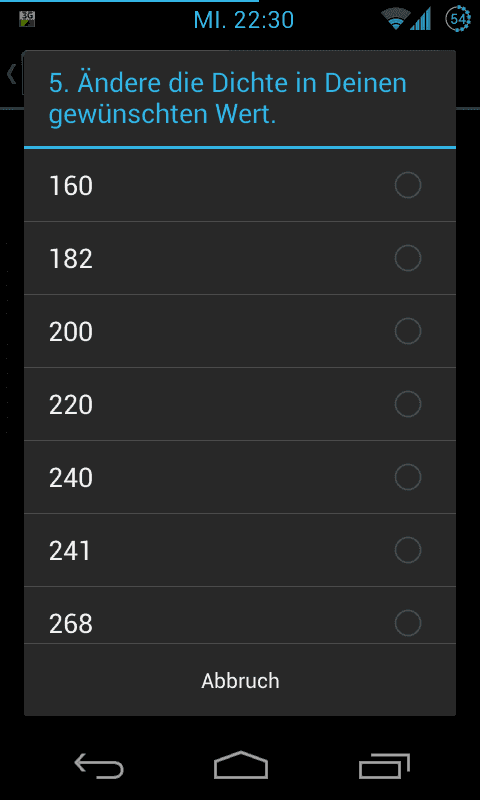Choose the 240 radio option
Screen dimensions: 480x800
pyautogui.click(x=408, y=477)
